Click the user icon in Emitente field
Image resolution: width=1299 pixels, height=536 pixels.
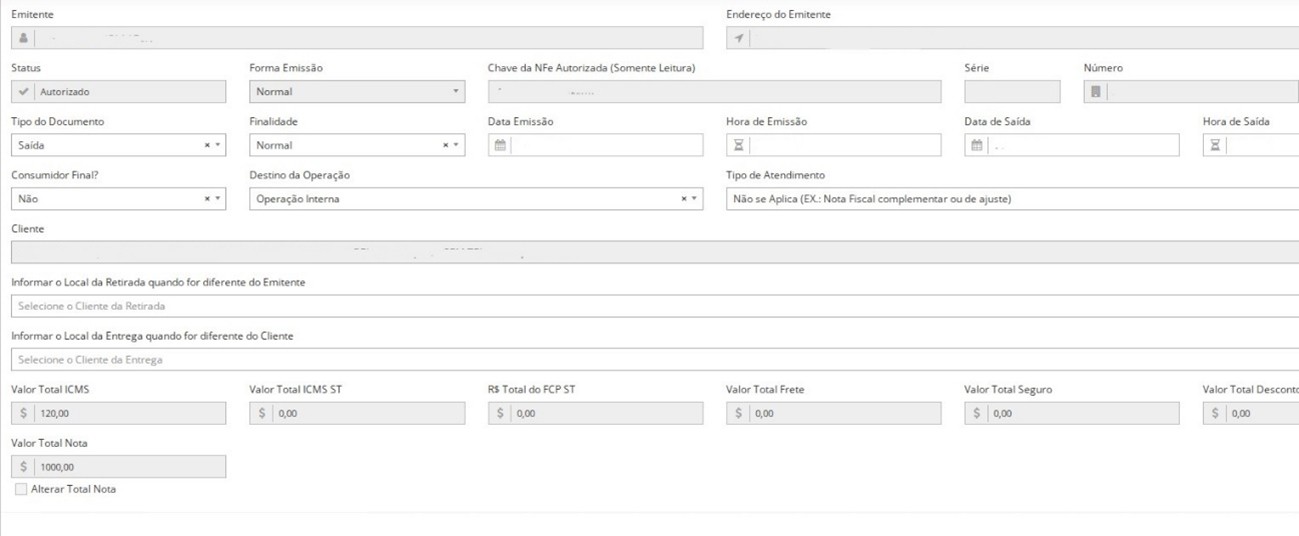point(23,38)
